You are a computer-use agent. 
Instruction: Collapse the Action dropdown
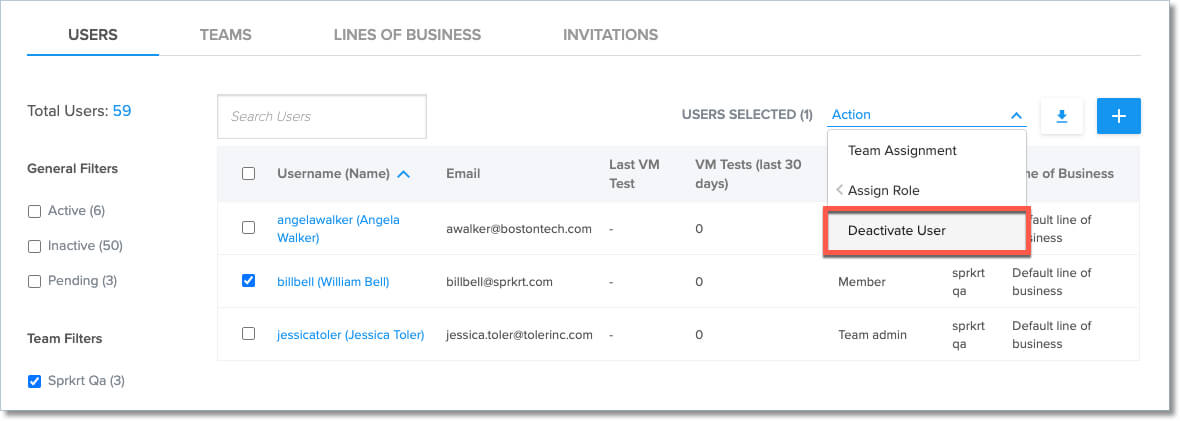pyautogui.click(x=1016, y=116)
